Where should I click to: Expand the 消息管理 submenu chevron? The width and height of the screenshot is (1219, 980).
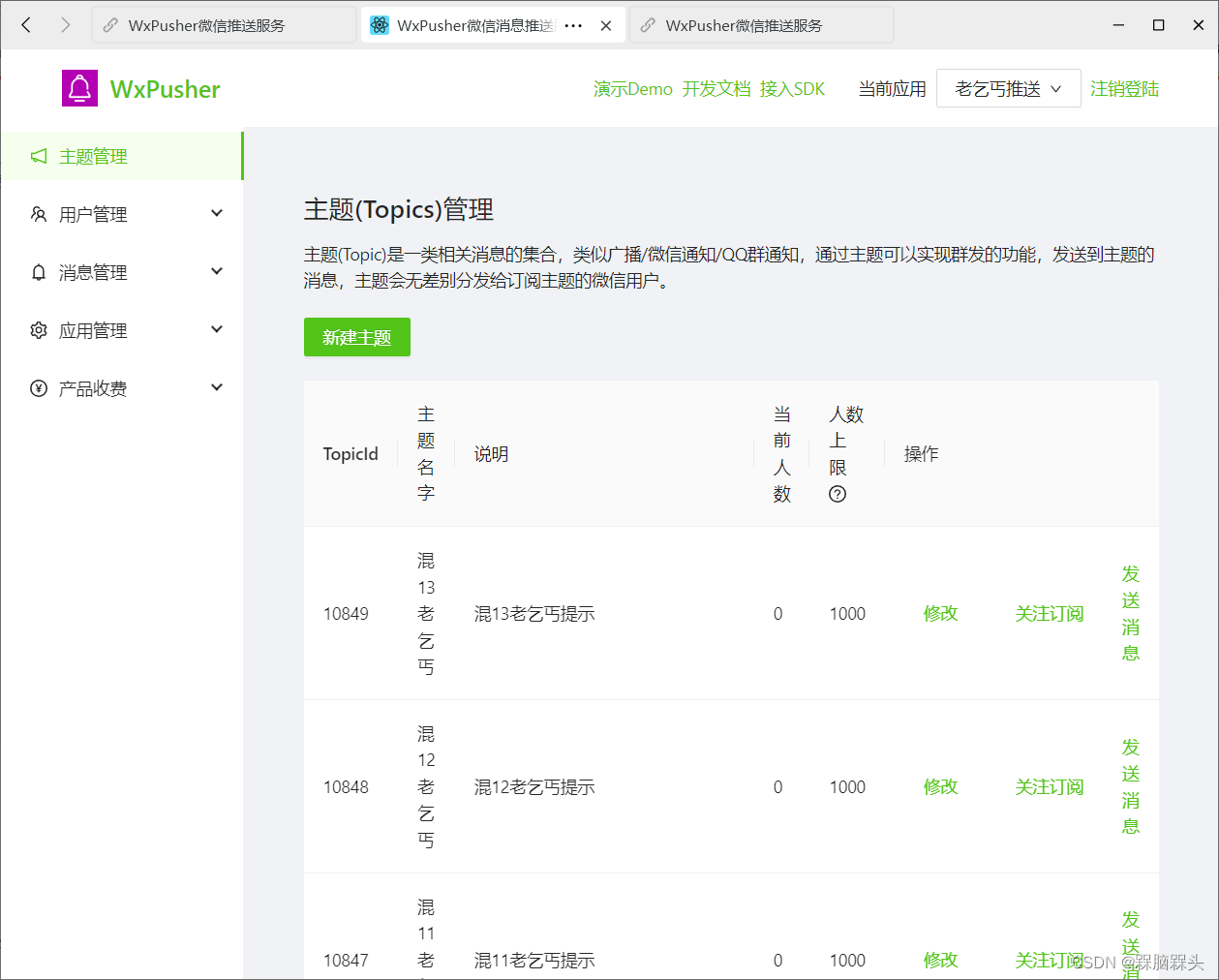click(x=217, y=271)
